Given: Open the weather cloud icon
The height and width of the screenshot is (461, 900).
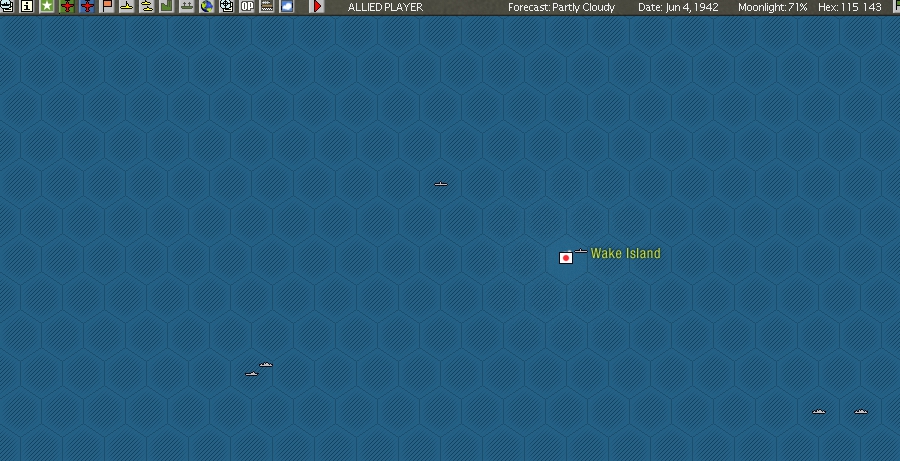Looking at the screenshot, I should (286, 6).
